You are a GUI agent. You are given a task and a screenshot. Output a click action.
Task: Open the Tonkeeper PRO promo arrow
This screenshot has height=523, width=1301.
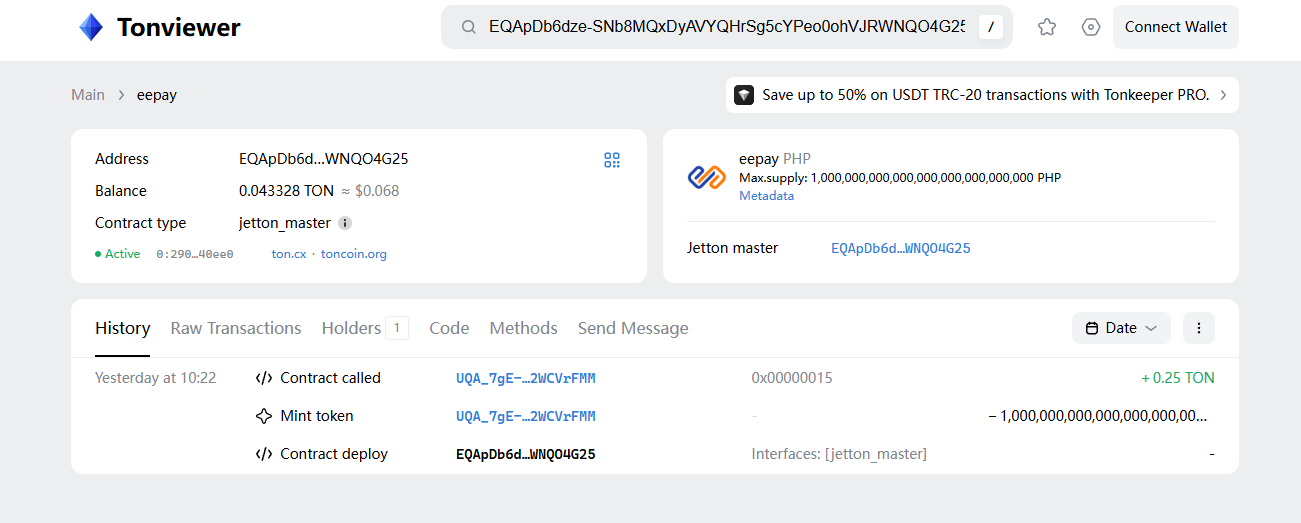point(1223,95)
